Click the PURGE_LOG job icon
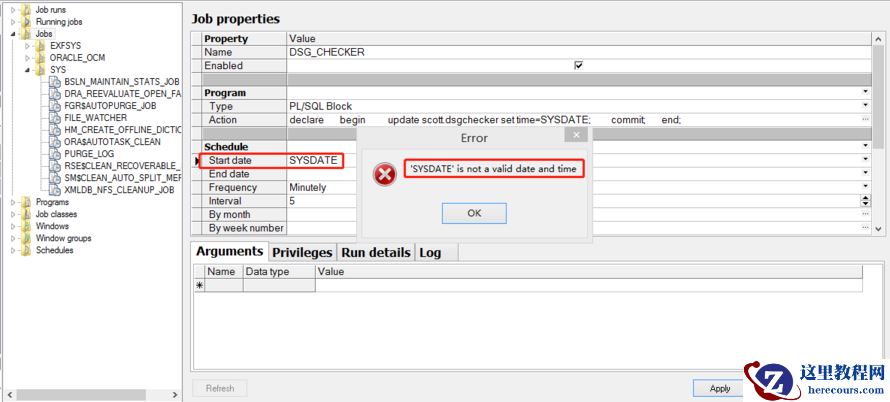This screenshot has width=890, height=402. click(x=54, y=153)
